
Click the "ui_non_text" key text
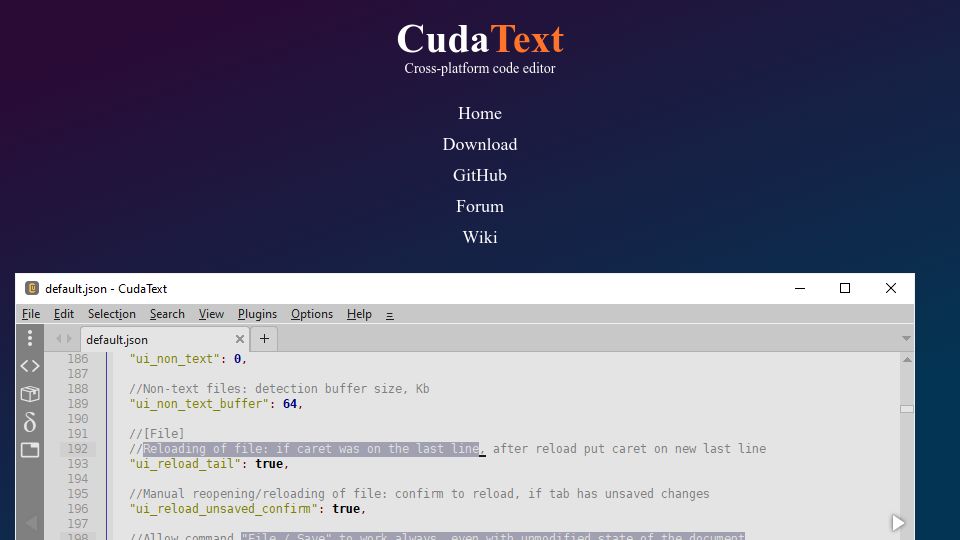click(x=174, y=359)
